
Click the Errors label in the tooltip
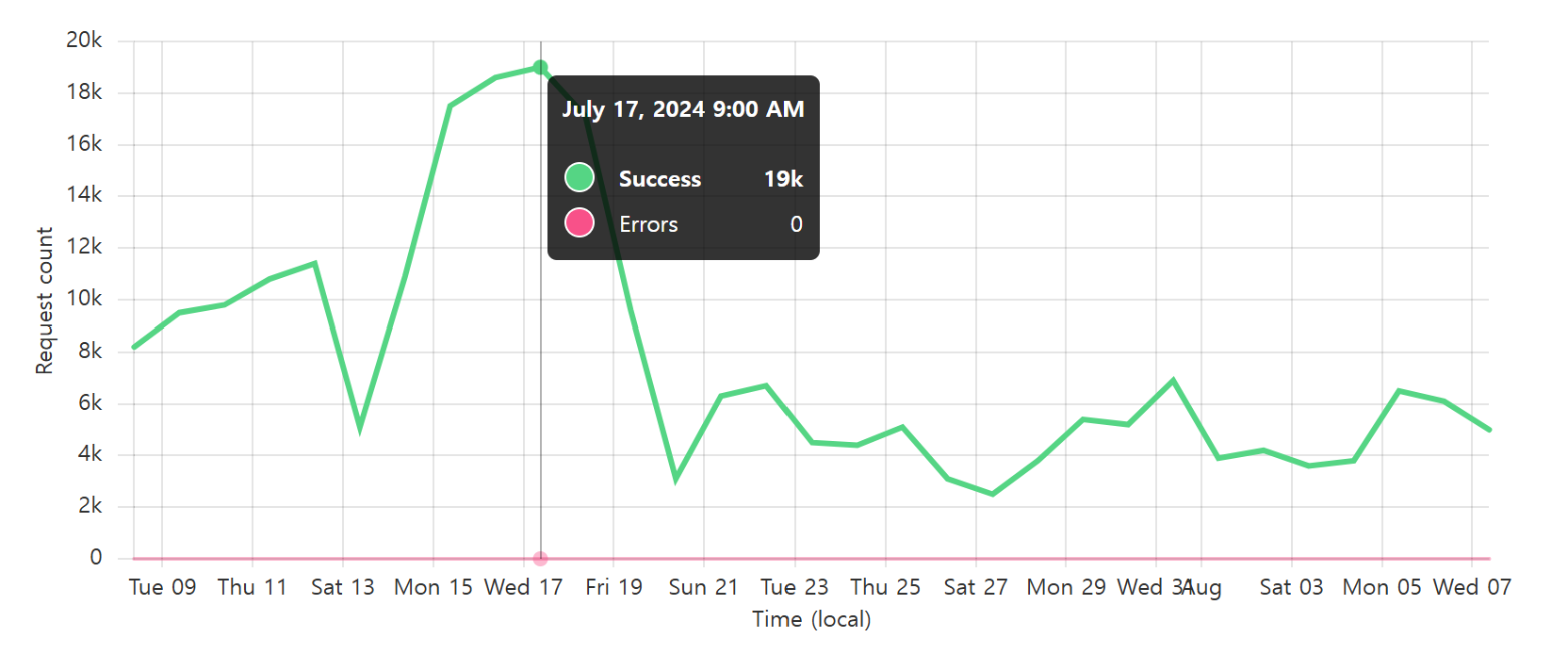pos(648,224)
